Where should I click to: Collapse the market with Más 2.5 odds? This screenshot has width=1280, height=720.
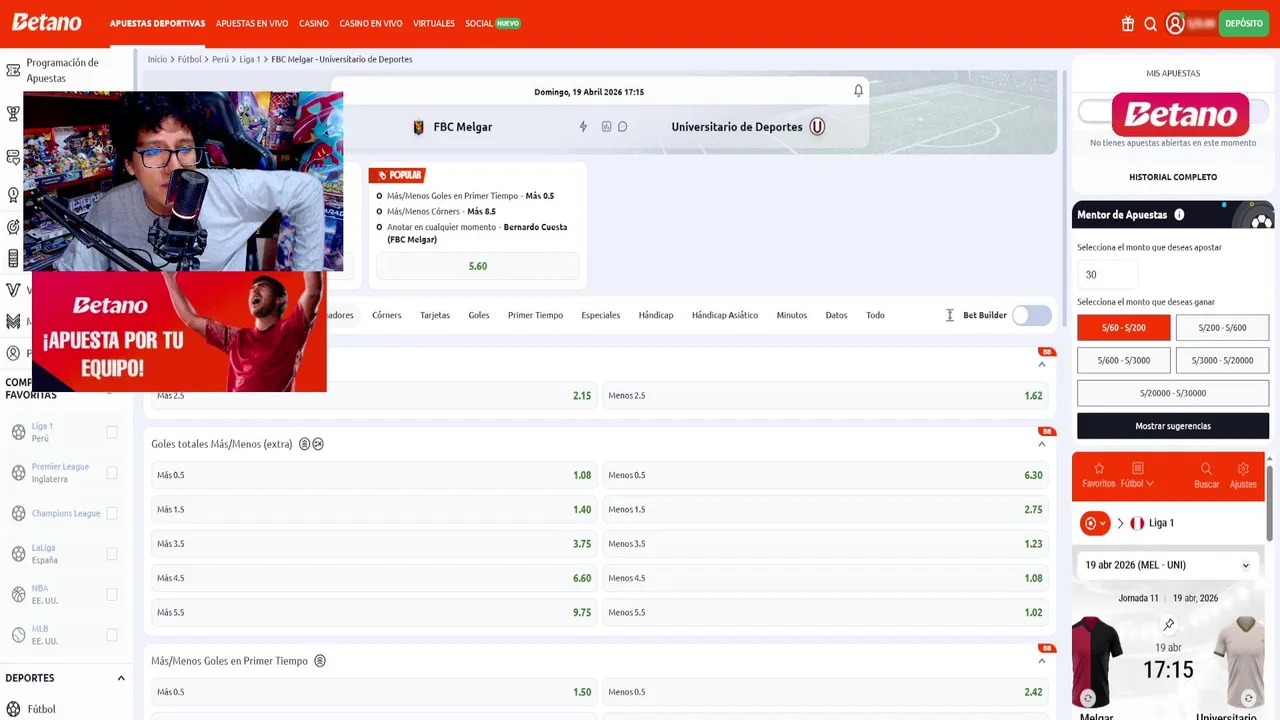1041,364
